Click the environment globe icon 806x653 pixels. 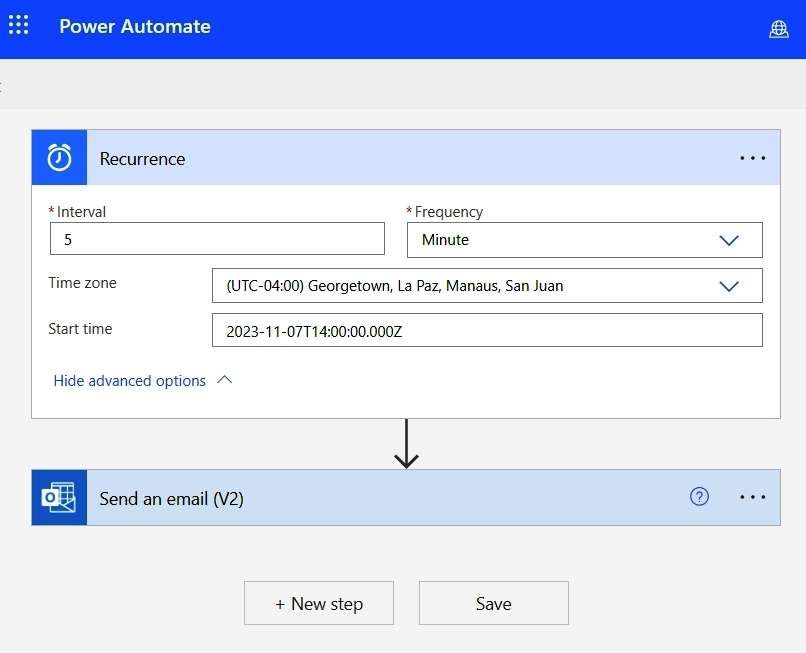click(778, 29)
